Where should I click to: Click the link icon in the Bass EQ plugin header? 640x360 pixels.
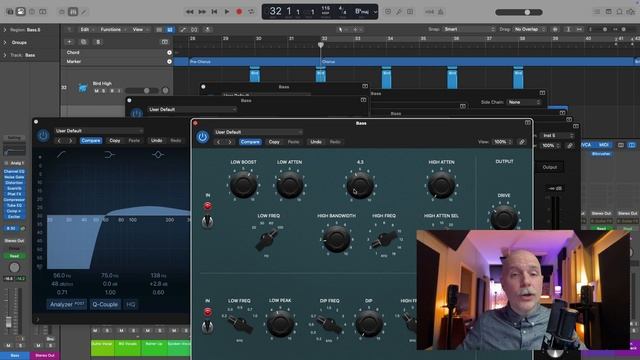[x=522, y=142]
